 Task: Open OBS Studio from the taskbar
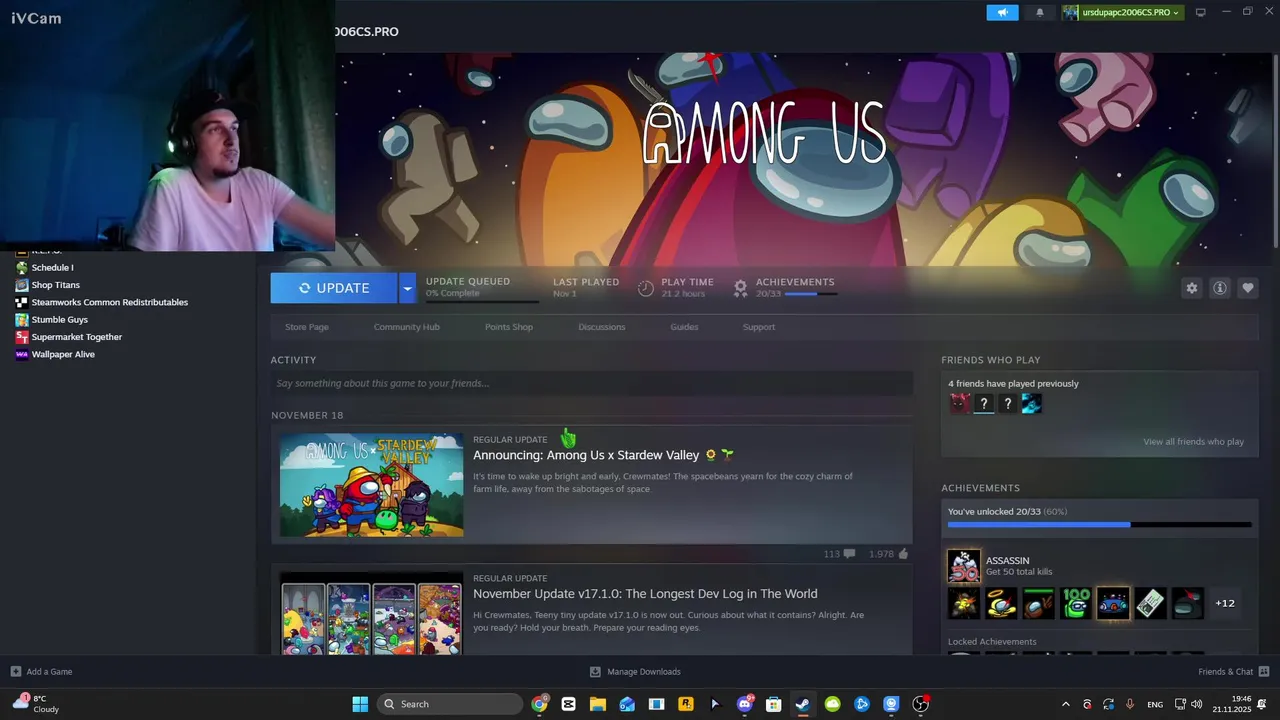[921, 704]
